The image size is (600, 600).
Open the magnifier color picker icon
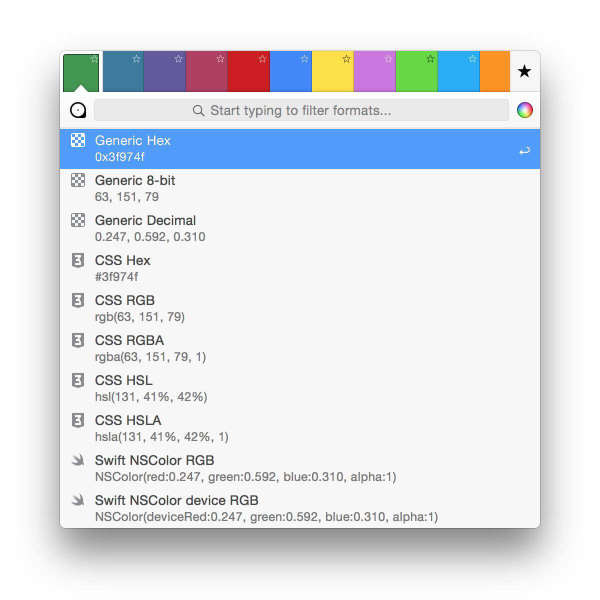[x=78, y=111]
